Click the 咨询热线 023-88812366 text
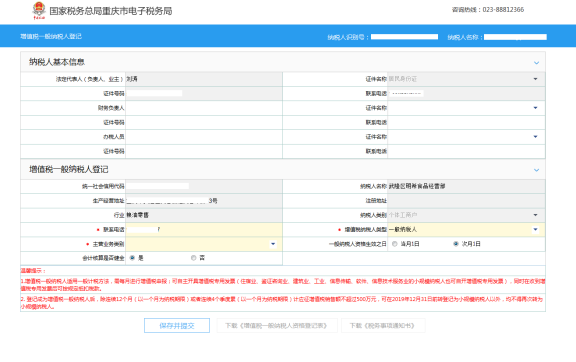 pos(488,10)
